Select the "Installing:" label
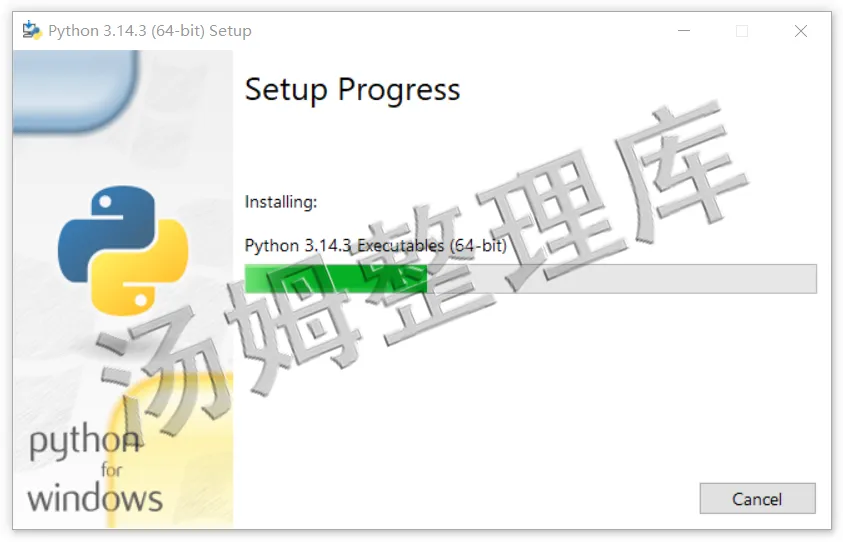This screenshot has height=542, width=843. [281, 202]
